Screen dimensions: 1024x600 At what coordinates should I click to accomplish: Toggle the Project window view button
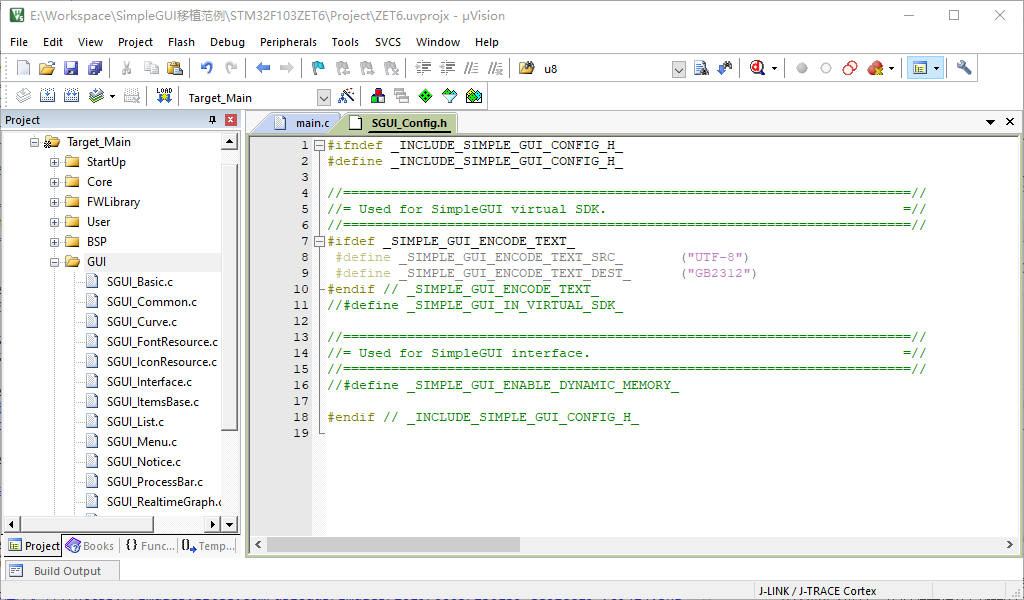click(920, 68)
